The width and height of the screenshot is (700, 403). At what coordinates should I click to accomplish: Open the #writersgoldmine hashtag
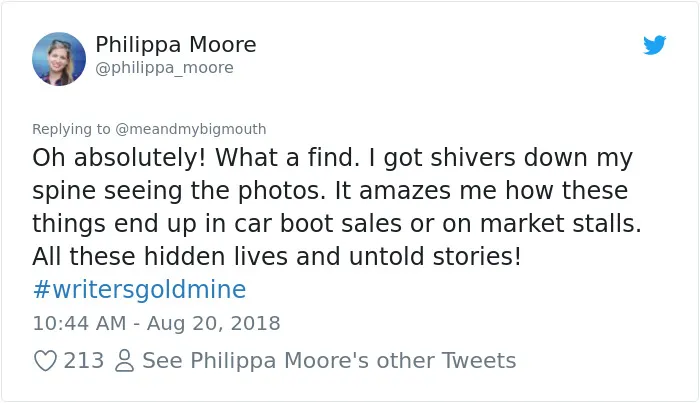coord(139,289)
